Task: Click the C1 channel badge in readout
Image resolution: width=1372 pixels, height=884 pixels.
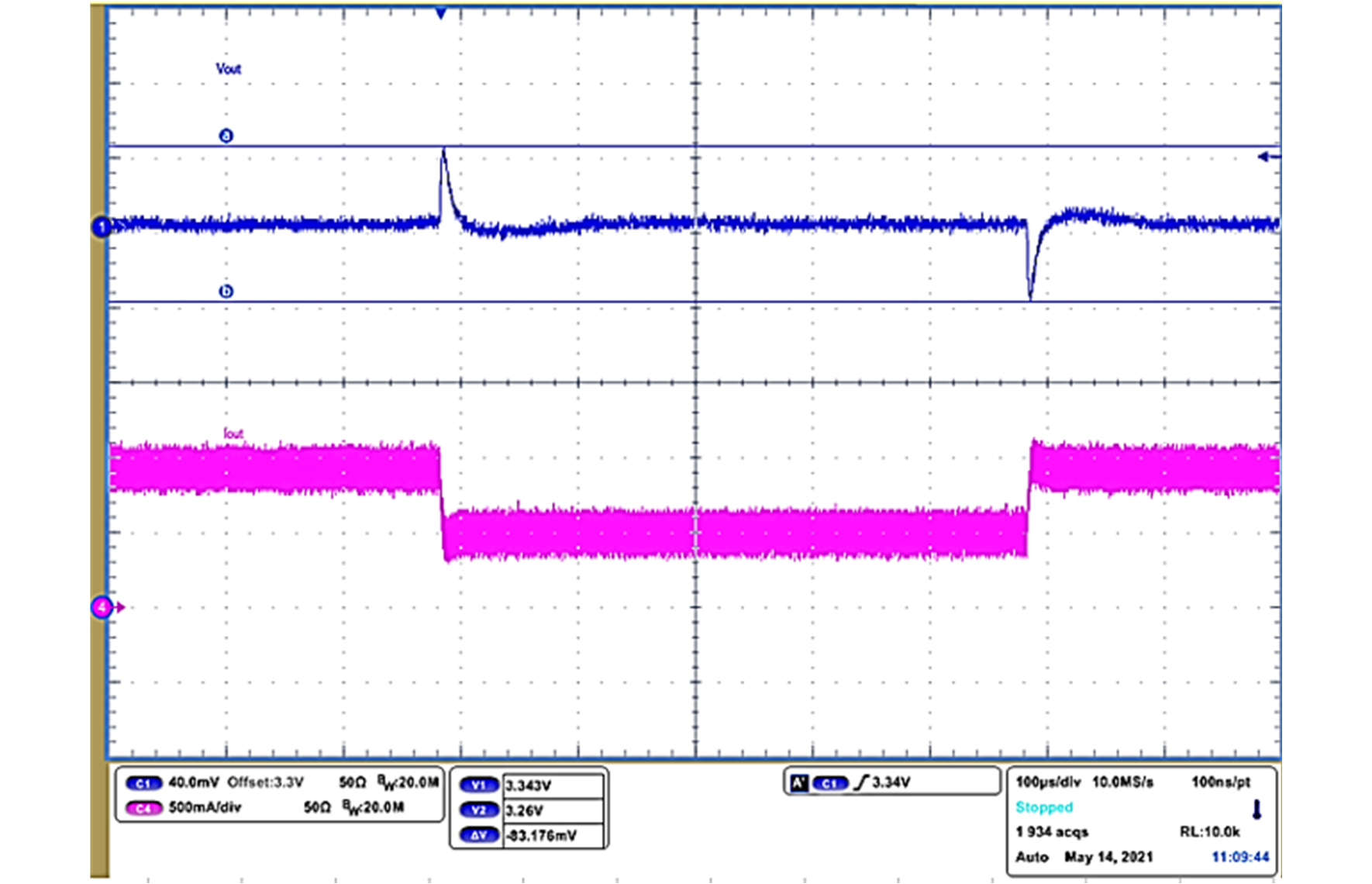Action: click(x=143, y=783)
